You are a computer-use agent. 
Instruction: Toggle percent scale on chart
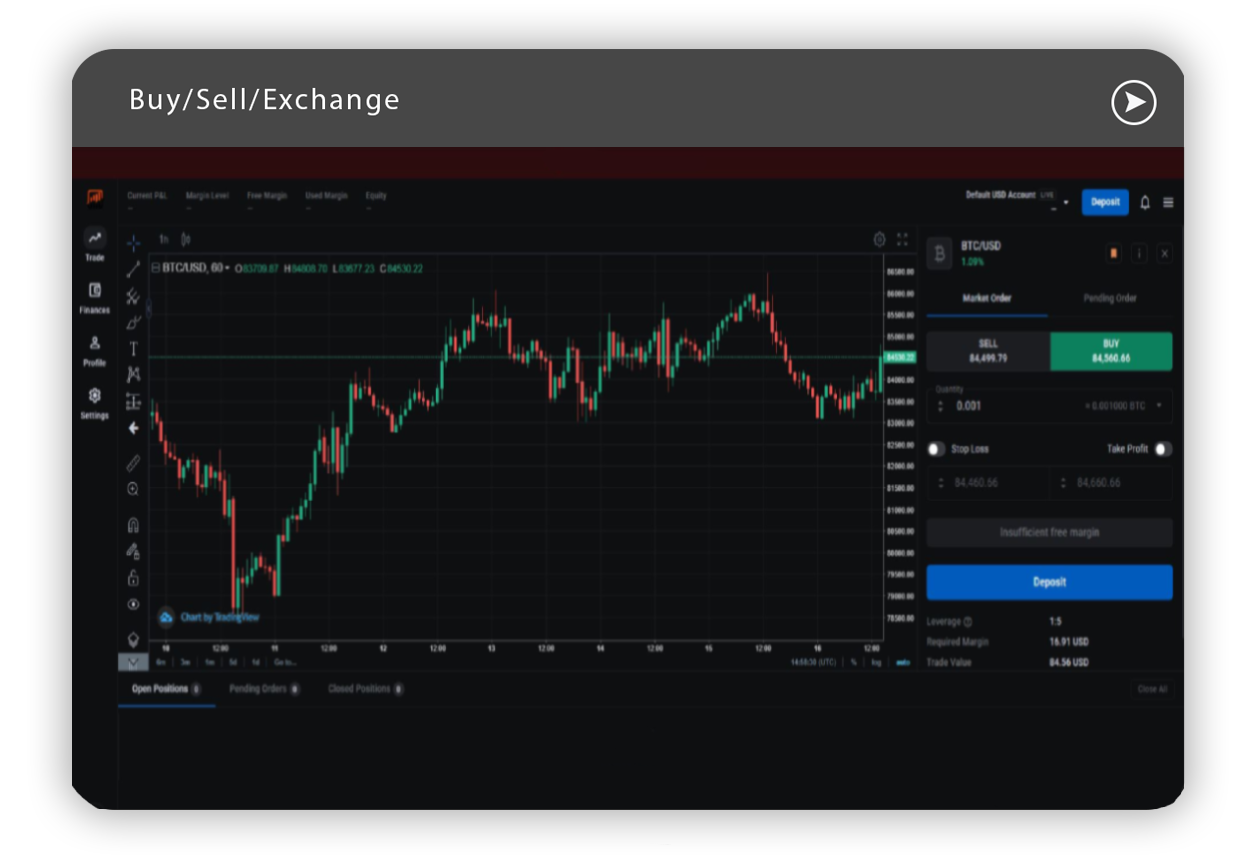click(x=854, y=662)
